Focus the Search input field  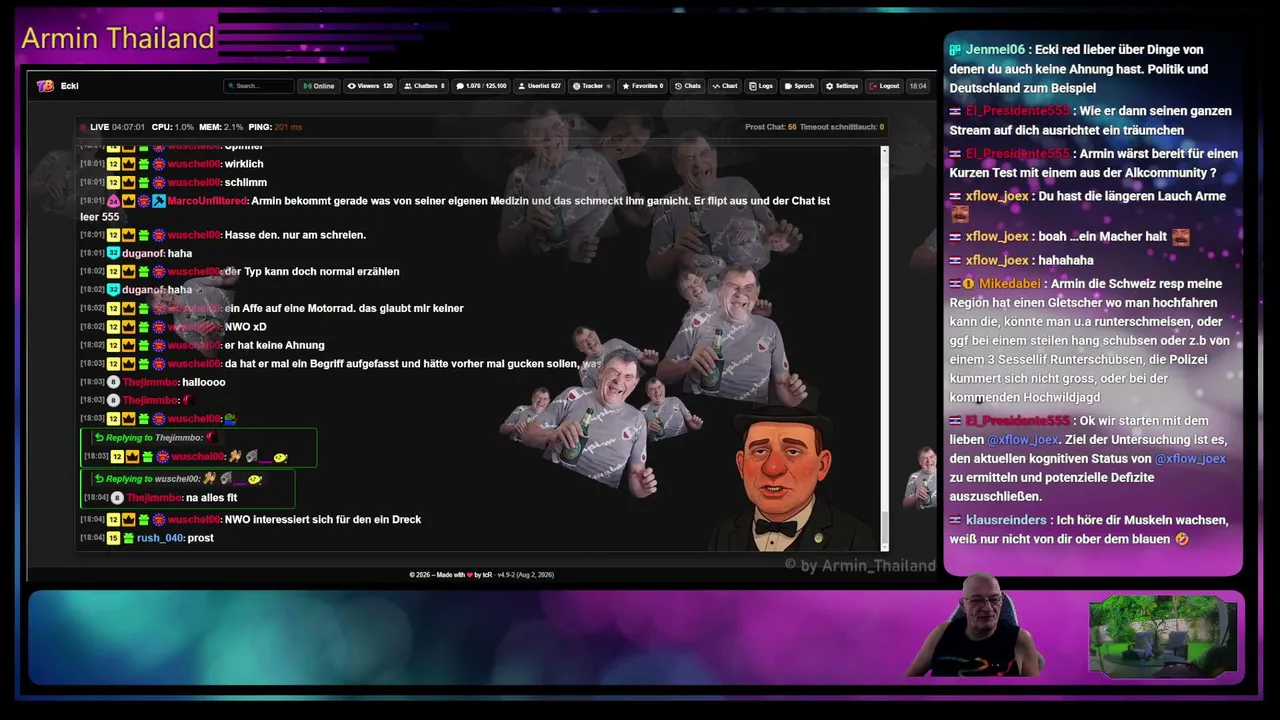click(x=259, y=86)
